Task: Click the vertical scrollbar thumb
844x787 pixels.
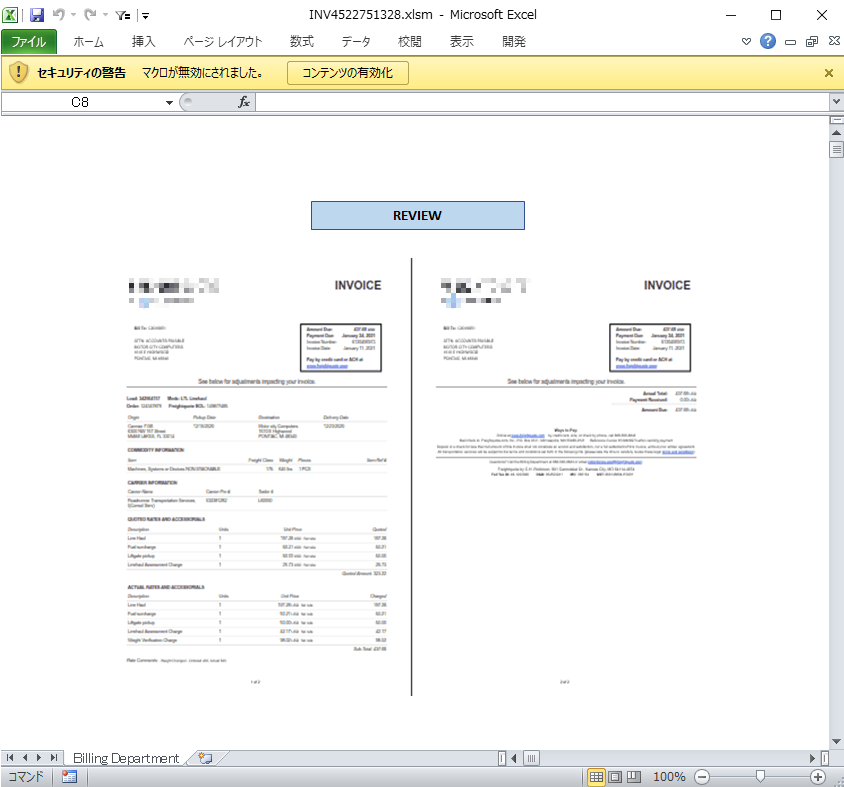Action: (x=836, y=149)
